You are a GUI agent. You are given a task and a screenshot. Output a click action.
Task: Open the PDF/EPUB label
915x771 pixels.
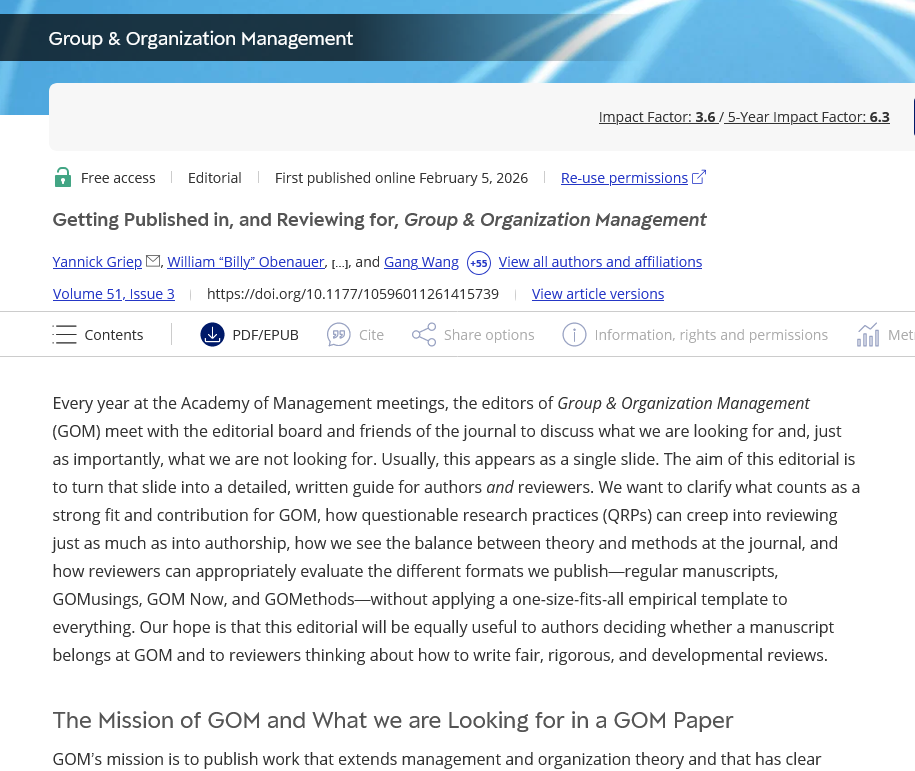click(266, 335)
